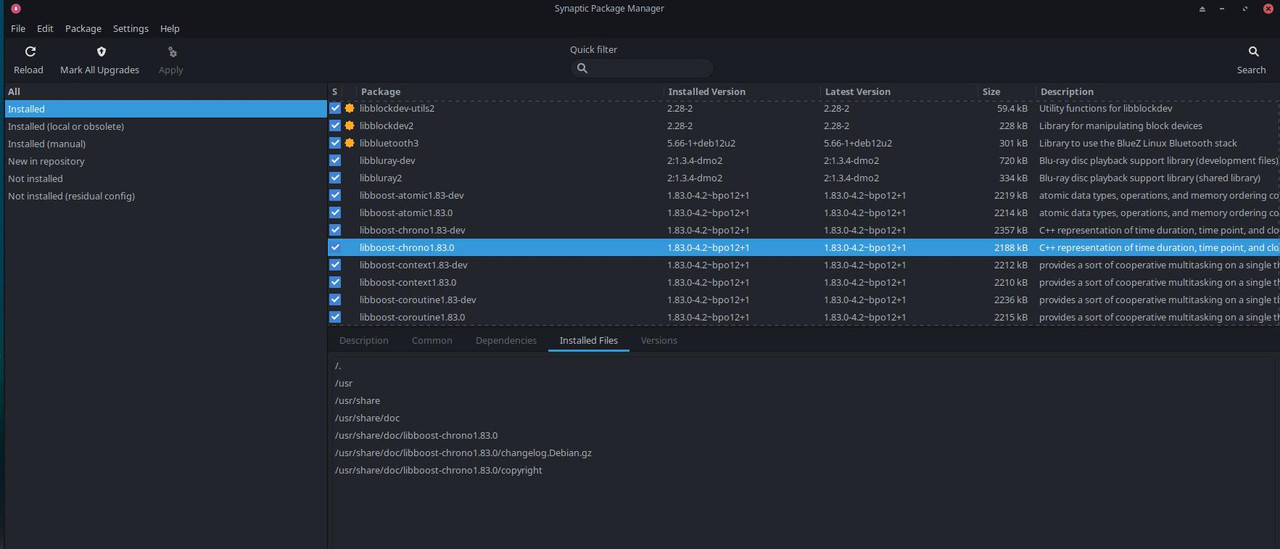Click the Reload toolbar icon
The width and height of the screenshot is (1280, 549).
(x=30, y=52)
